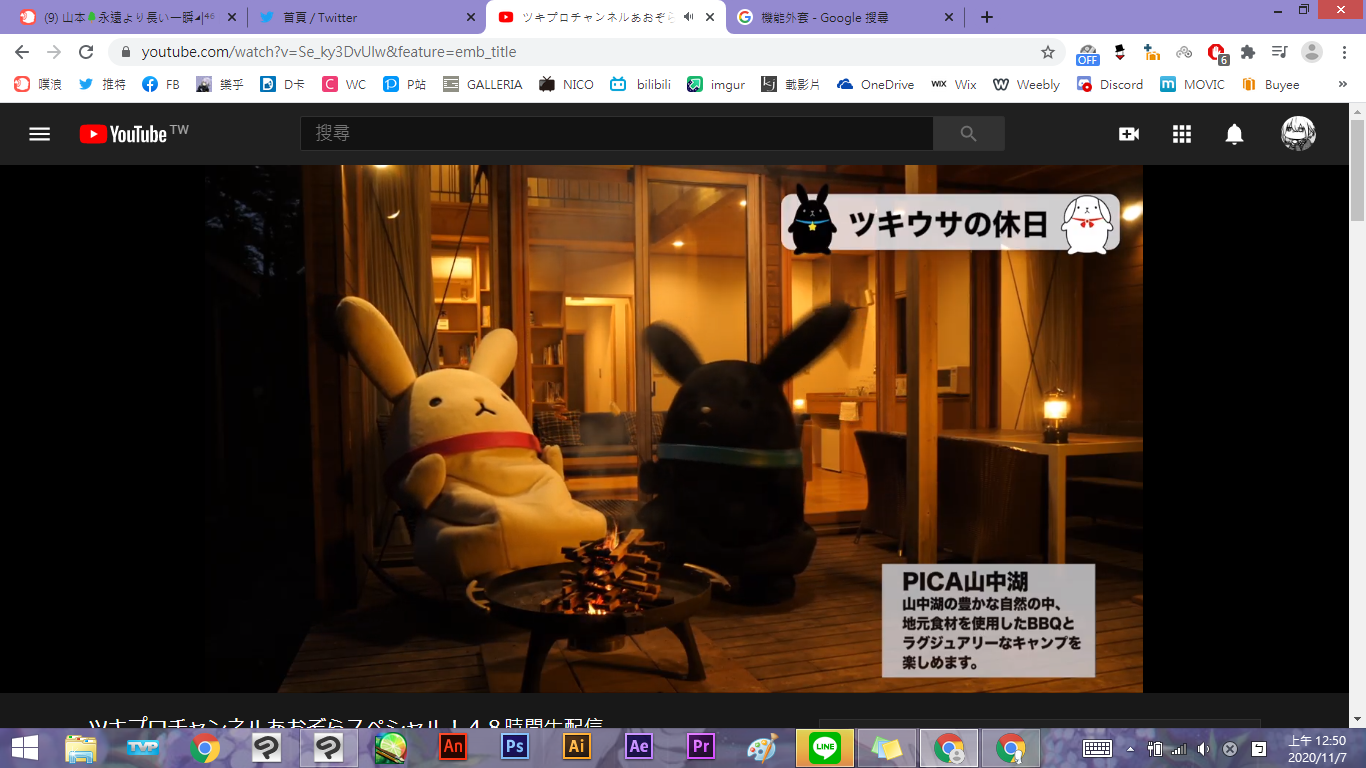Open the D卡 bookmark
1366x768 pixels.
pos(283,85)
